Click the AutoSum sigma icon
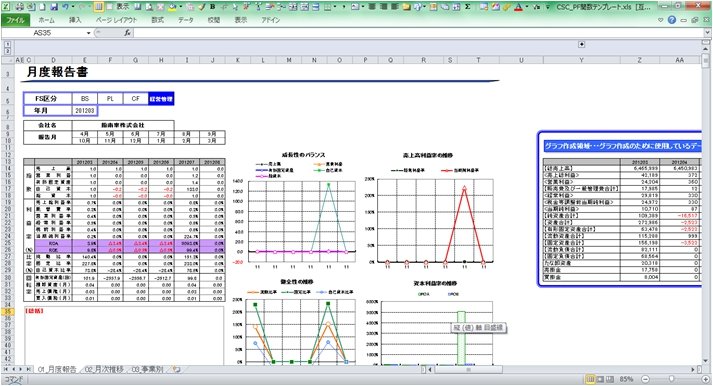This screenshot has width=713, height=386. tap(467, 7)
